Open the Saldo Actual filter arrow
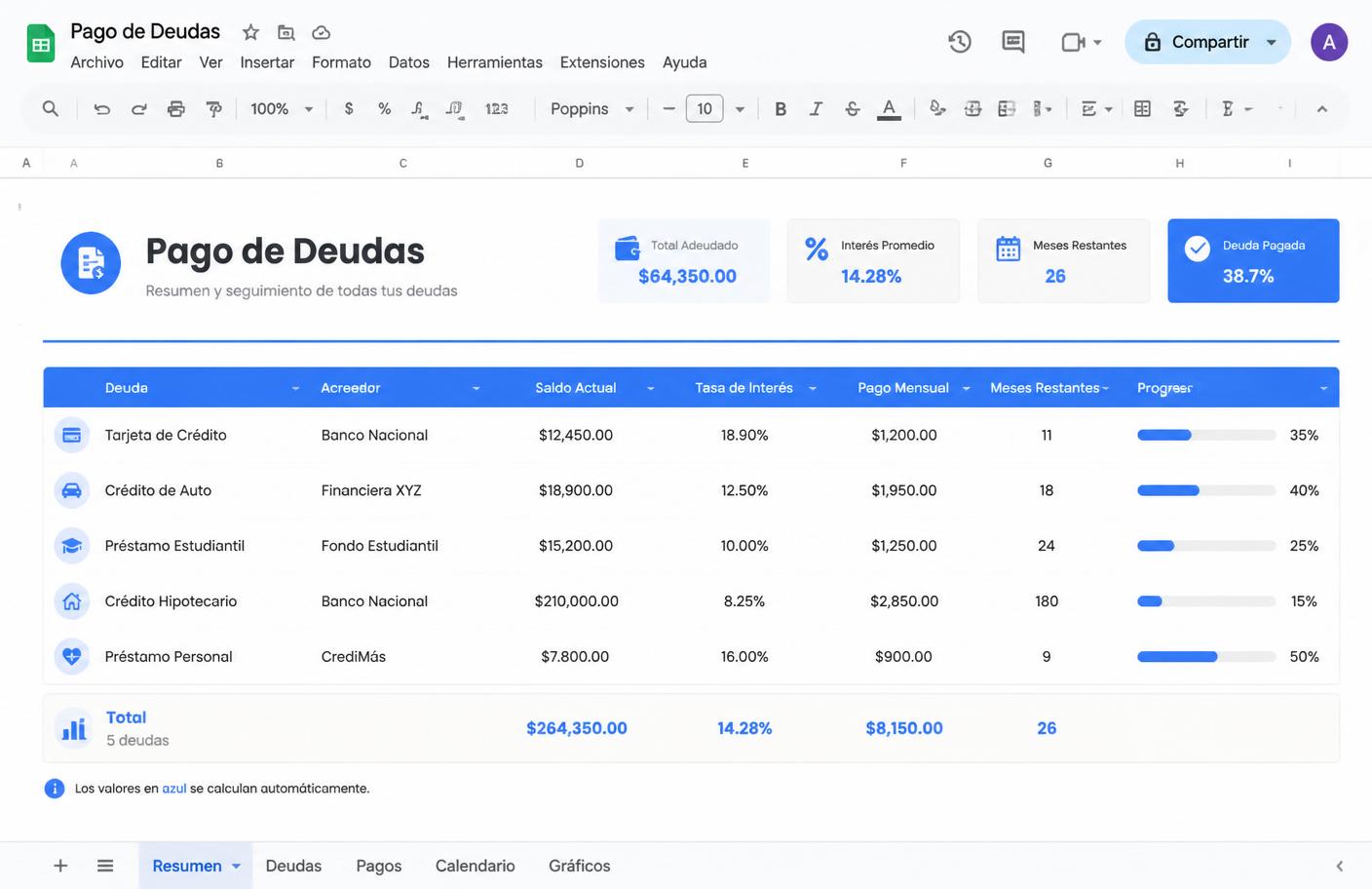Viewport: 1372px width, 889px height. 650,388
